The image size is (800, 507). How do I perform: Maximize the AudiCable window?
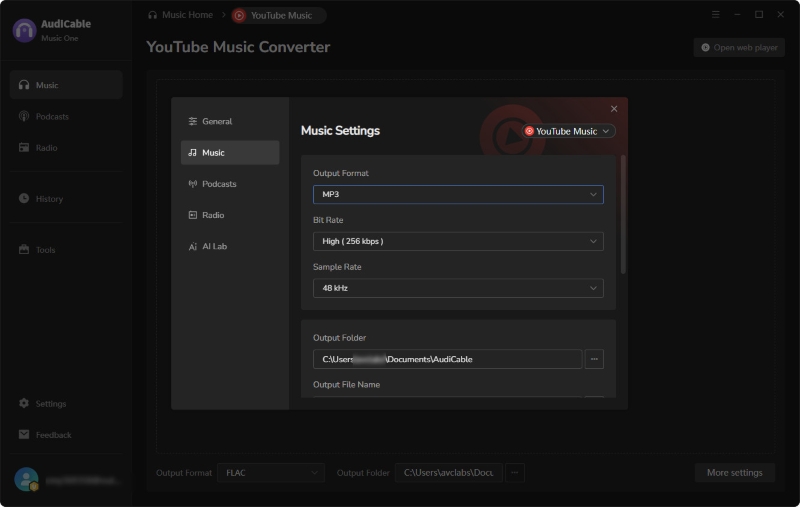[x=759, y=14]
